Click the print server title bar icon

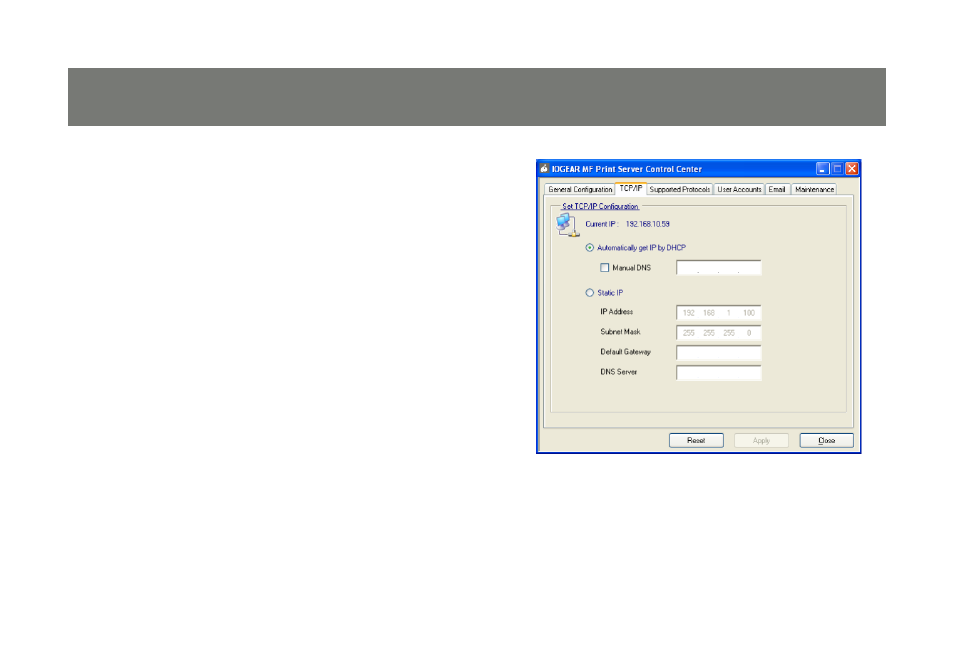coord(544,169)
